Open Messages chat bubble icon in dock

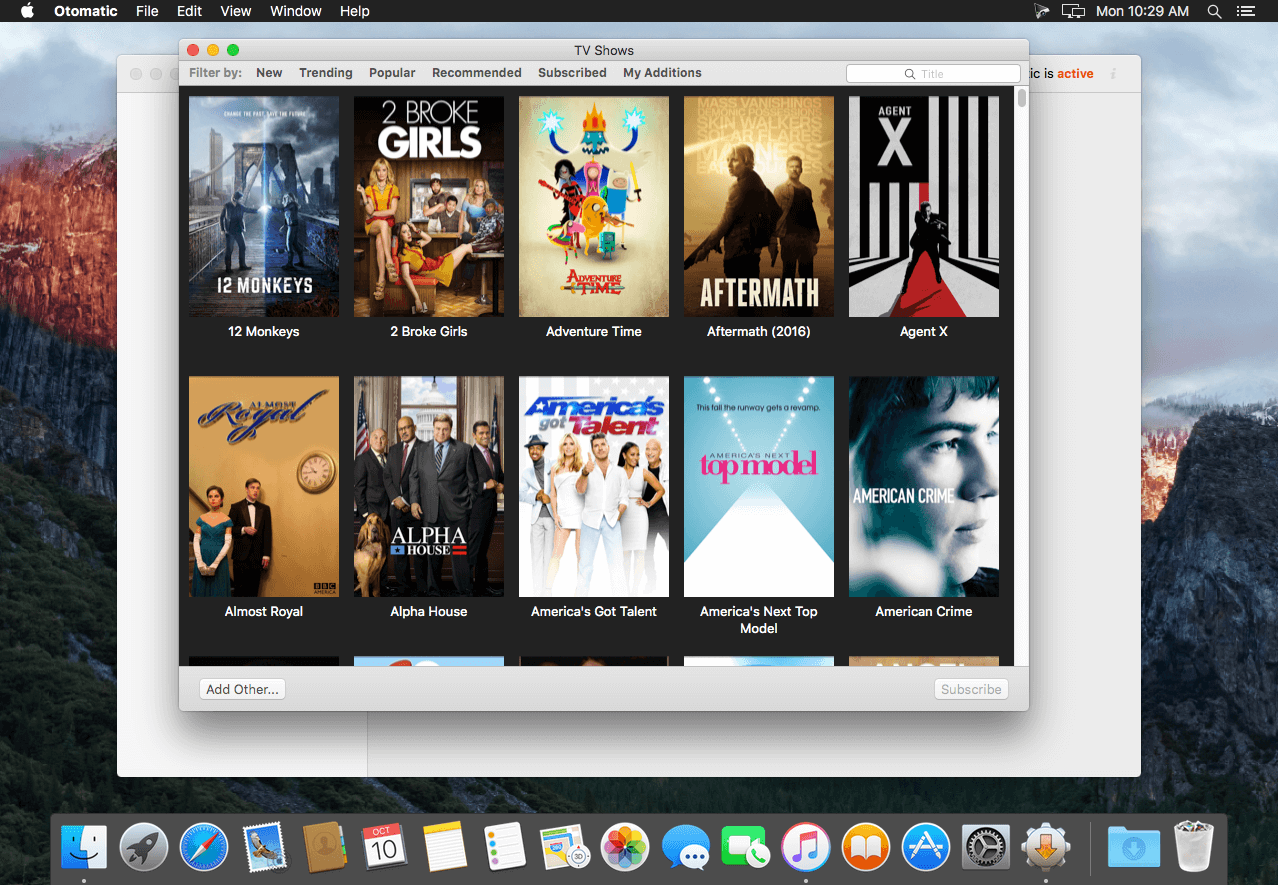[685, 847]
